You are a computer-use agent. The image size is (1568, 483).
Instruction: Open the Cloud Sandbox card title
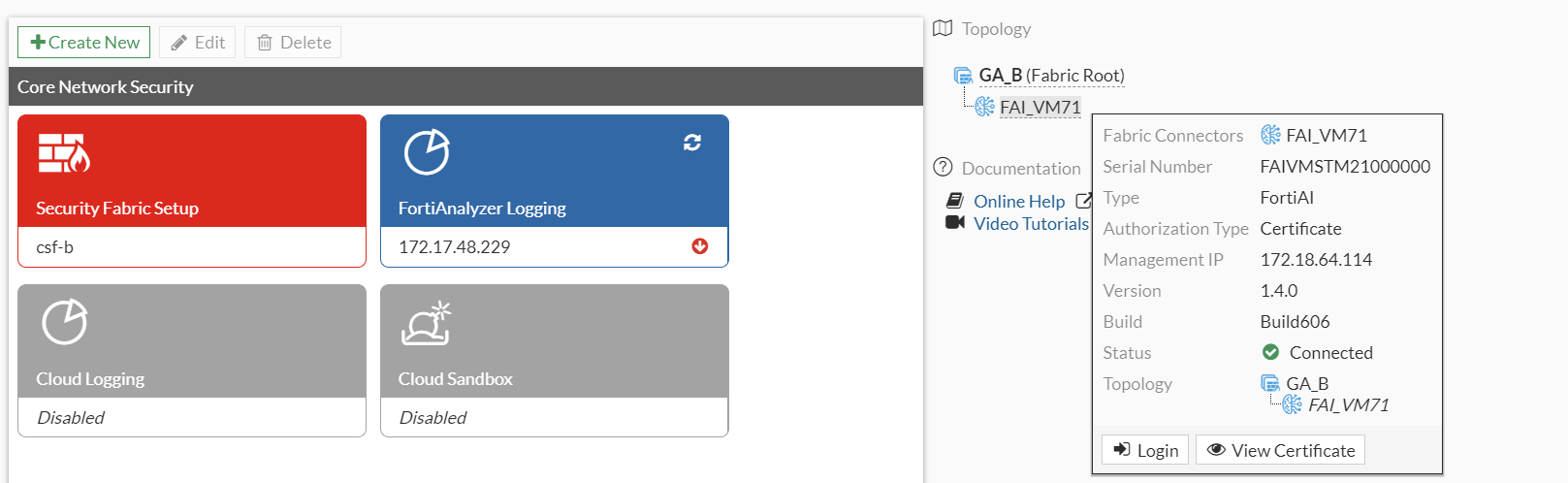[x=456, y=378]
